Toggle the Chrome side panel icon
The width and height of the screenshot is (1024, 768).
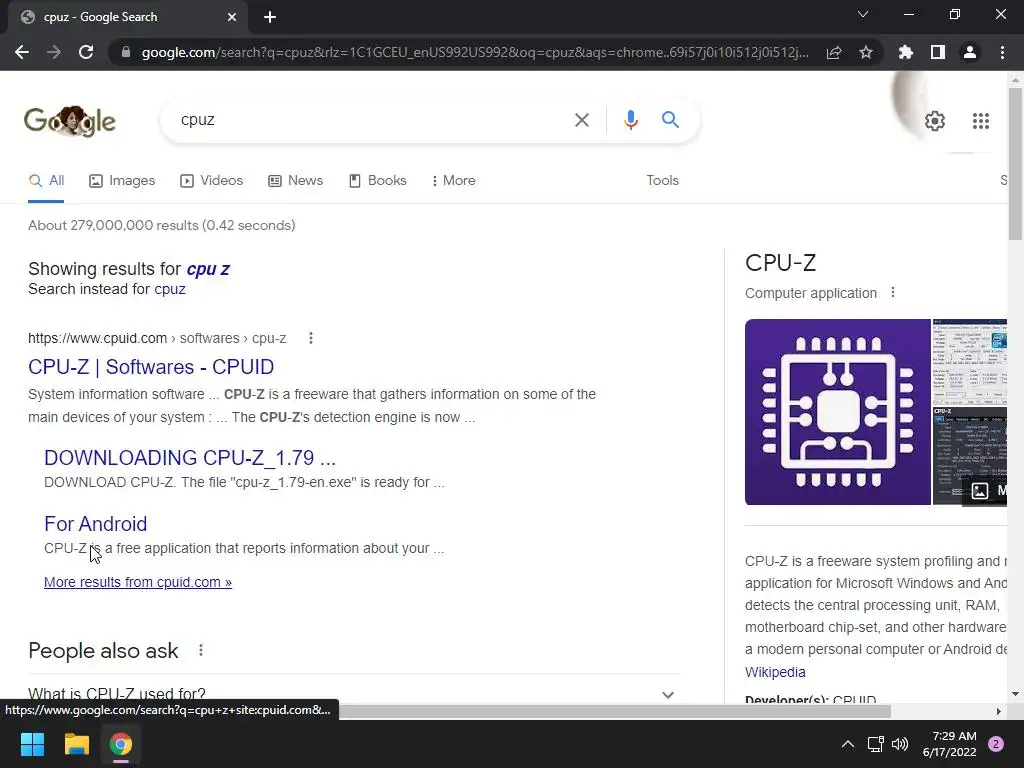pyautogui.click(x=938, y=52)
